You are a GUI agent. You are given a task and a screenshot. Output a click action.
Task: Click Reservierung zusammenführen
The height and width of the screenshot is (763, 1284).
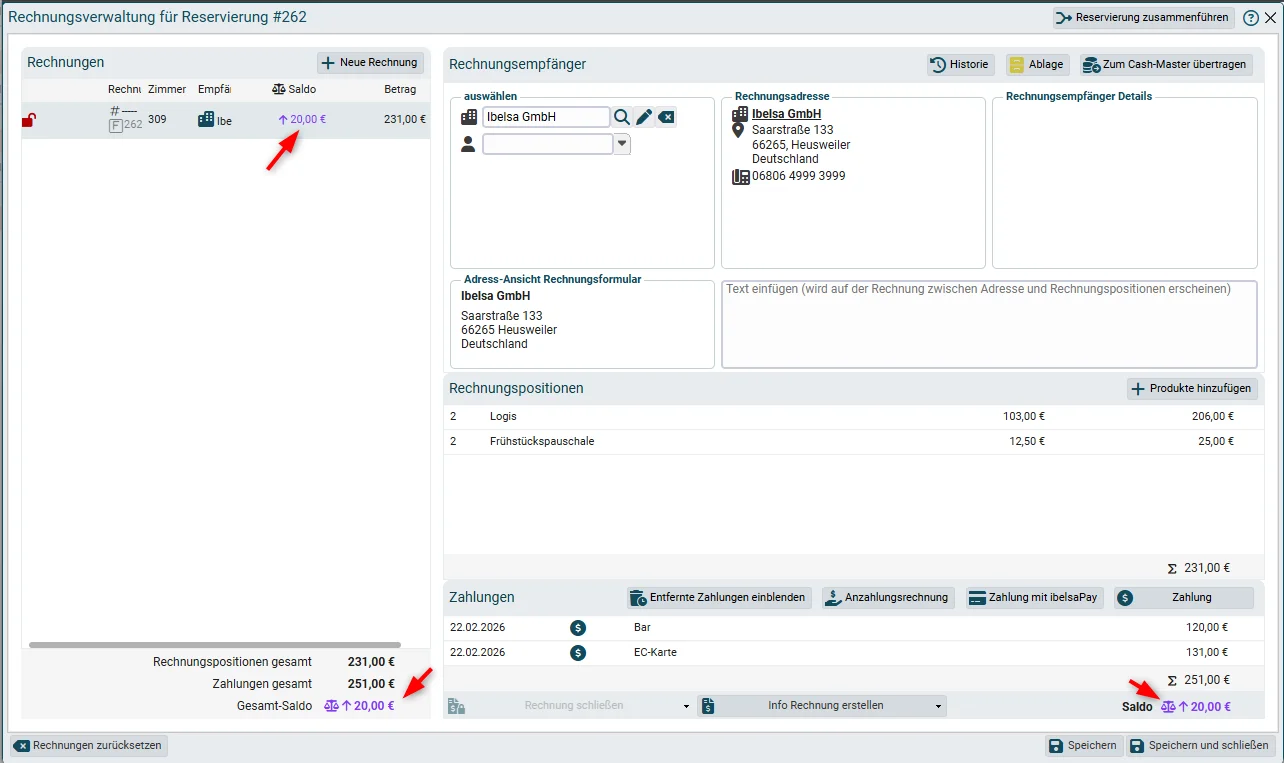pos(1143,18)
